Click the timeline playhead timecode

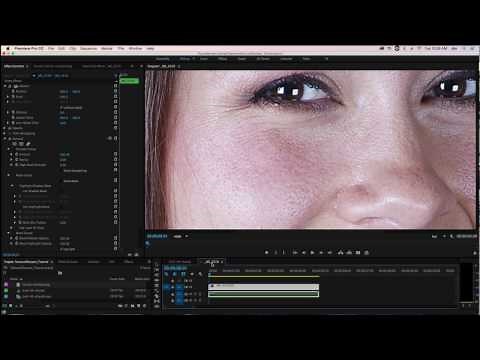coord(175,268)
